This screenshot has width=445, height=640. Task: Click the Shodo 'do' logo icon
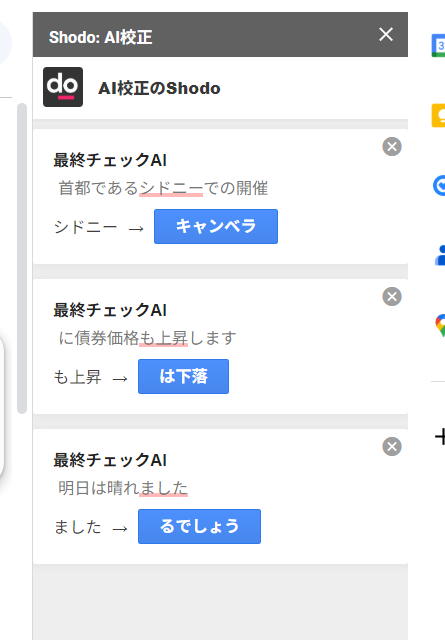pyautogui.click(x=63, y=87)
